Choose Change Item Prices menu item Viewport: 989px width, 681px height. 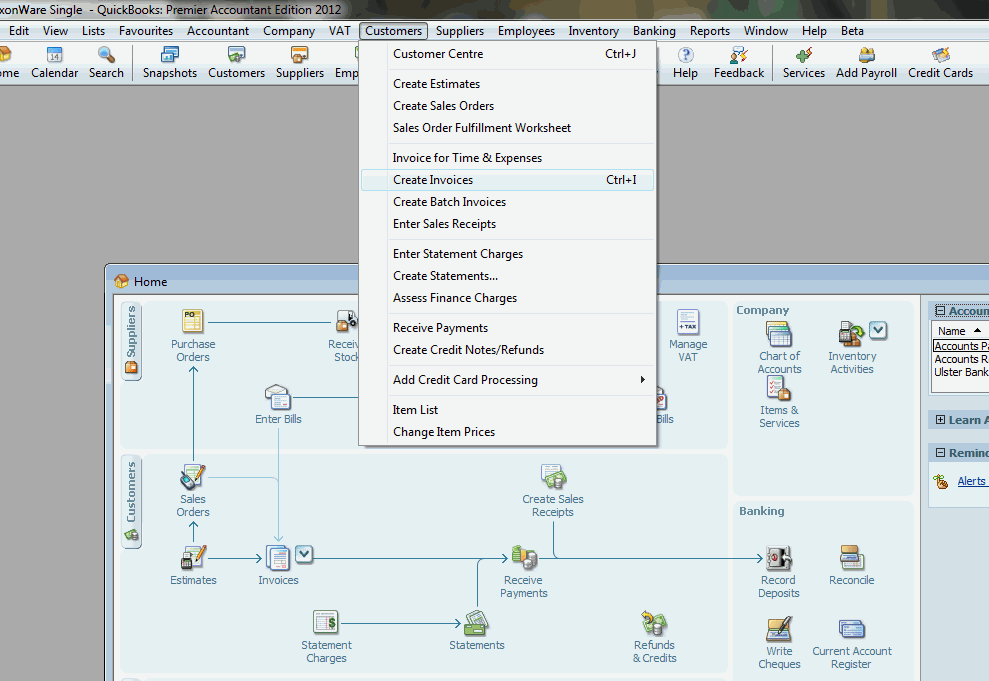[x=508, y=432]
